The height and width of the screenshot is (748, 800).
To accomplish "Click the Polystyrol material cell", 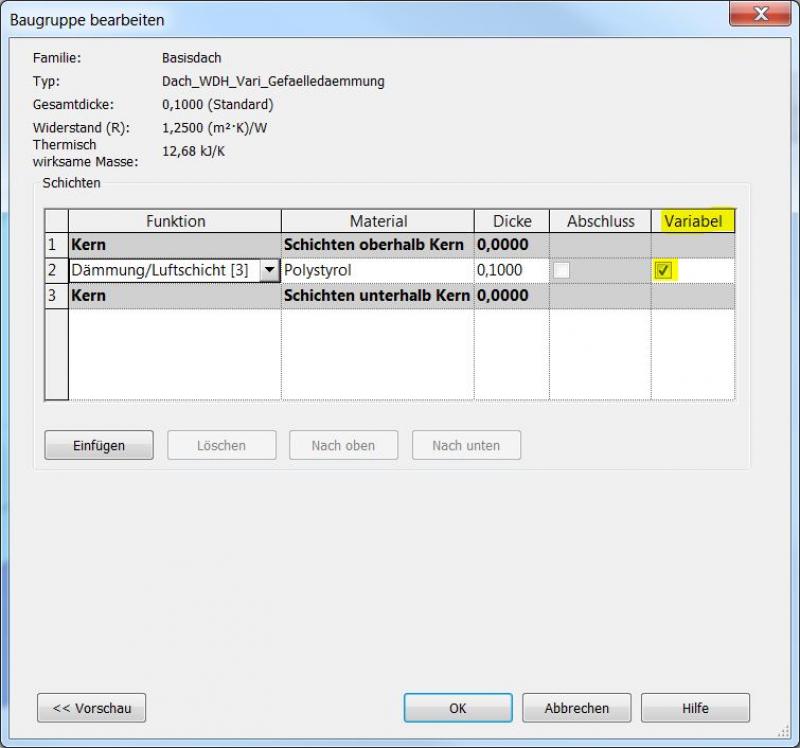I will point(377,270).
